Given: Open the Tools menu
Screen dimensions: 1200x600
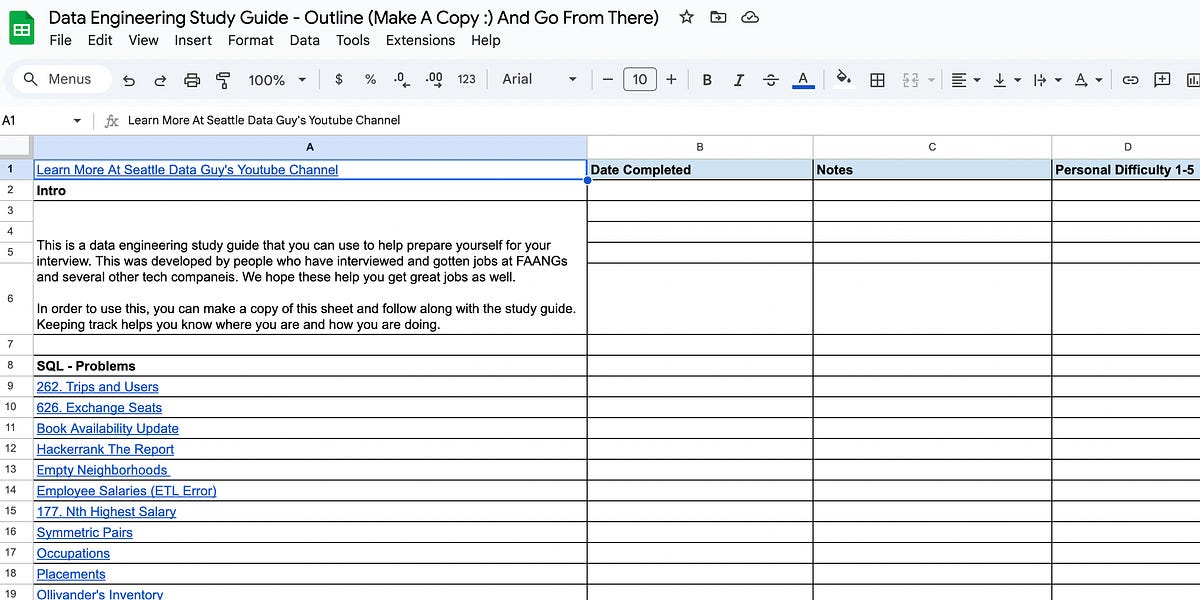Looking at the screenshot, I should [x=353, y=40].
